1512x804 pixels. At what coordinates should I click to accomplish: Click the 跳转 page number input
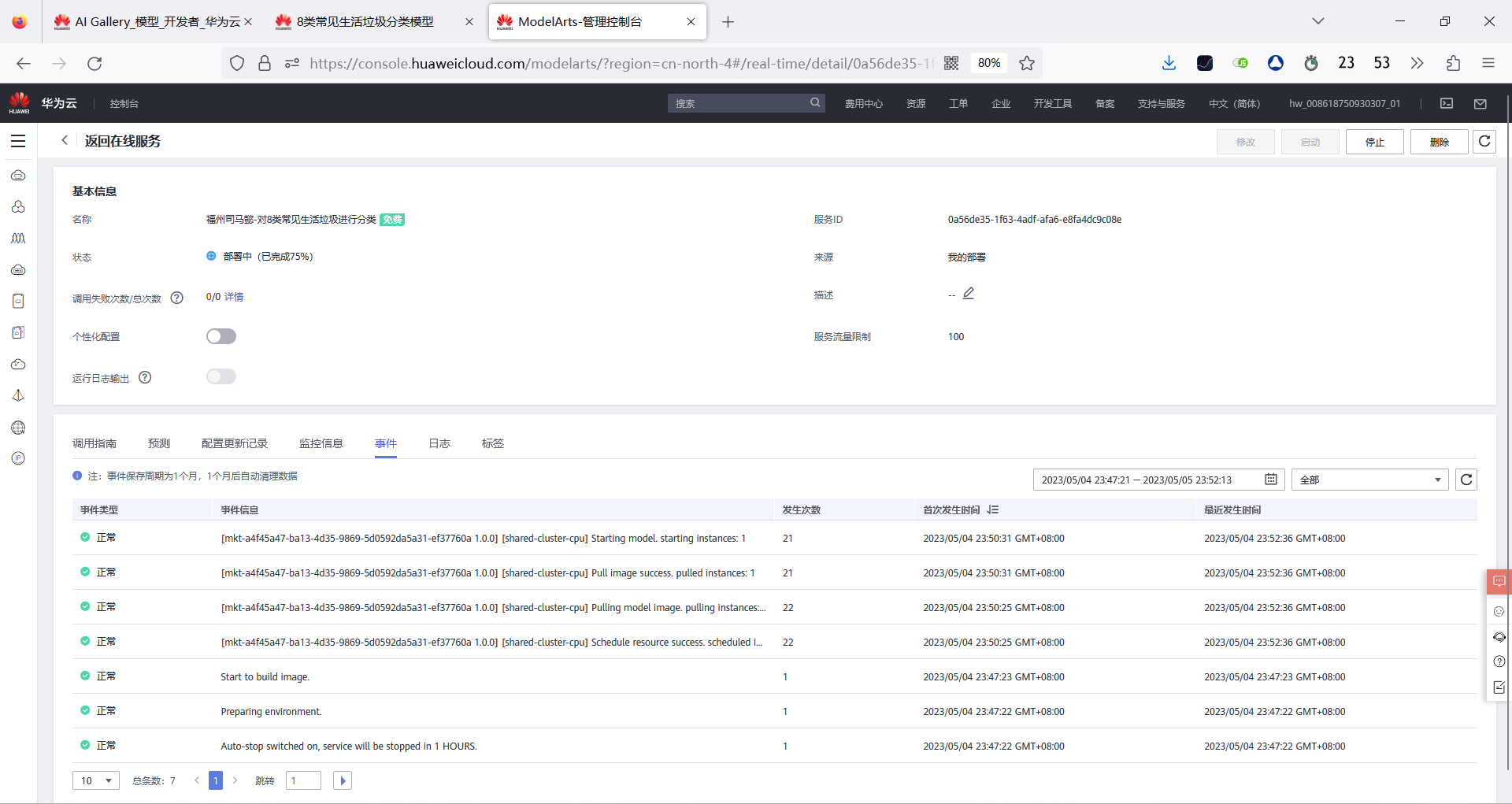(x=303, y=780)
